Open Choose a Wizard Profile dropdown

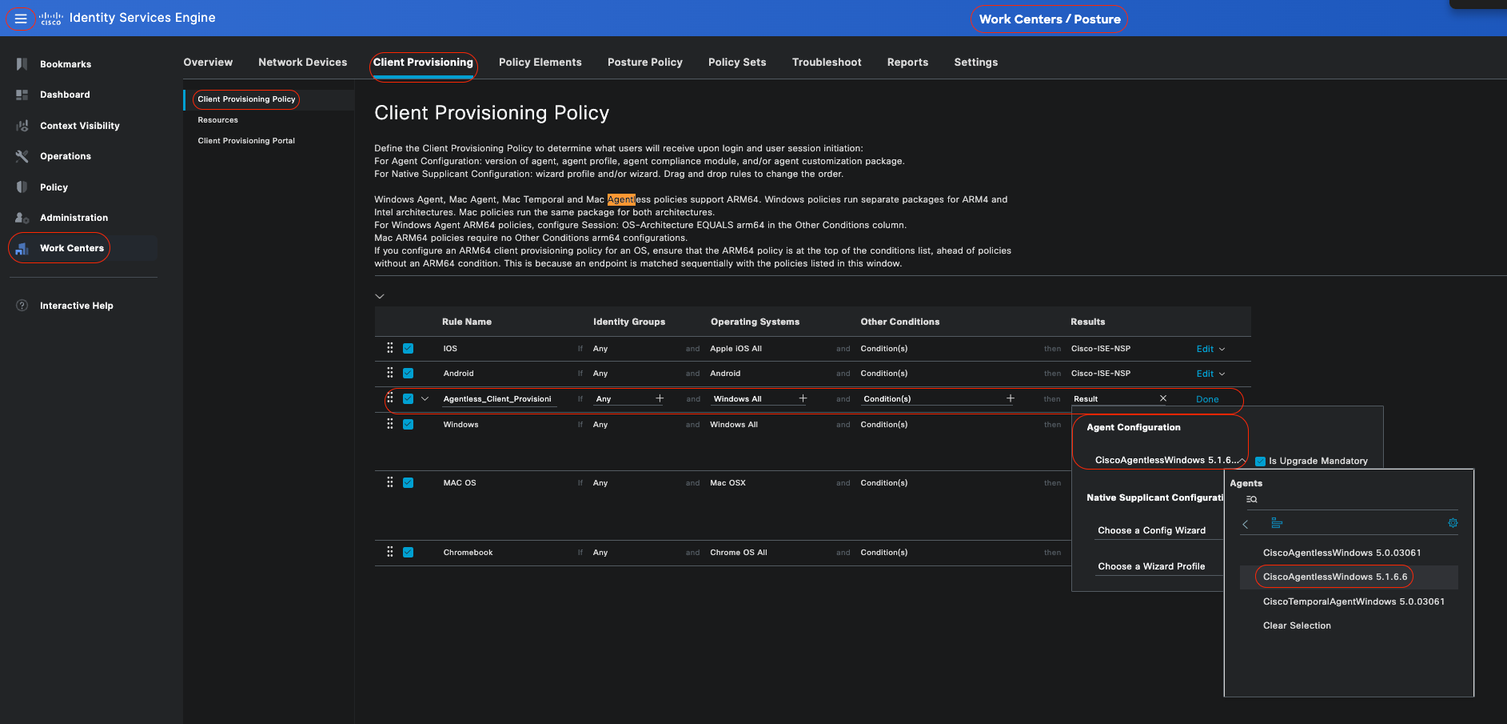click(x=1158, y=566)
